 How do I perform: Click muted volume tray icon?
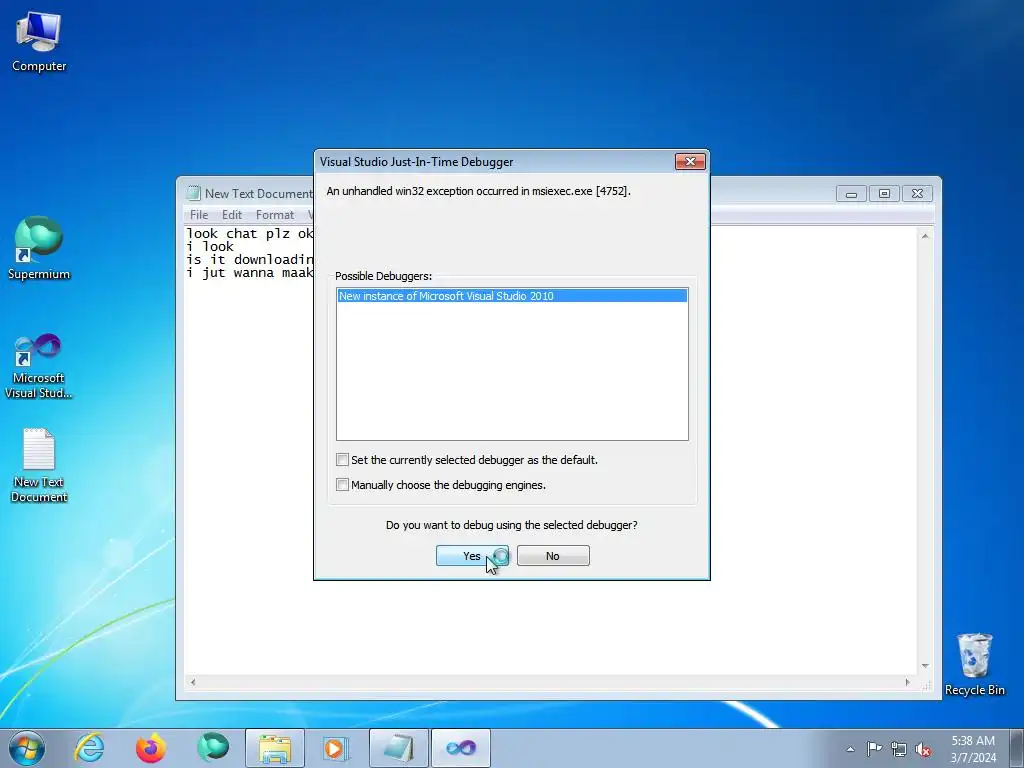pos(923,749)
